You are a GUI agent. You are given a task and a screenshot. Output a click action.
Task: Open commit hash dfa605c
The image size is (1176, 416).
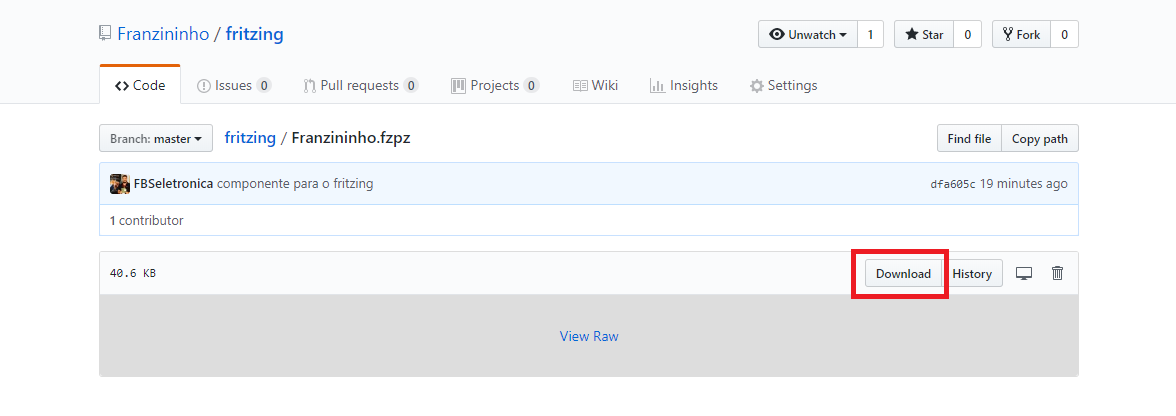pos(952,184)
